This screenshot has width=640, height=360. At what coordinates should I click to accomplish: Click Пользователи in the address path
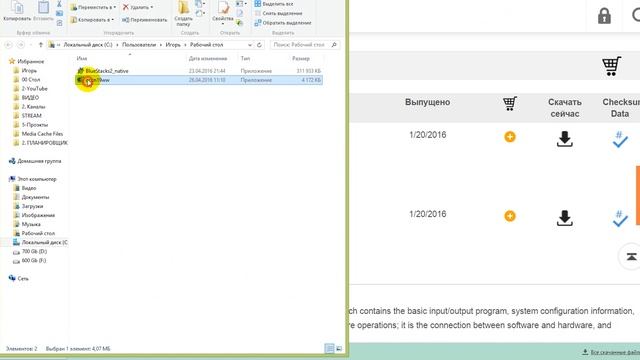pos(139,45)
